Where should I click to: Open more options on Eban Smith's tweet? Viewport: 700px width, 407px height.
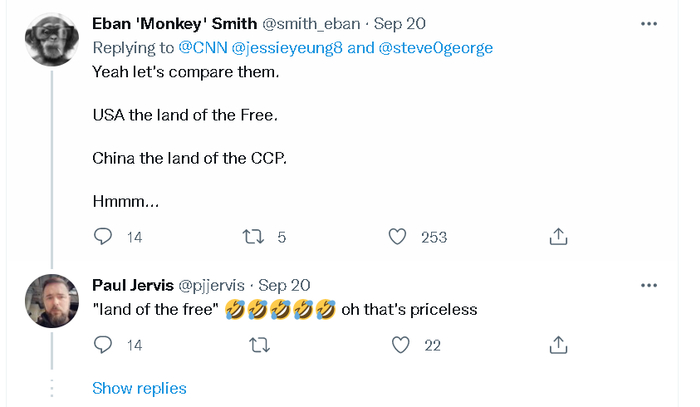[648, 23]
